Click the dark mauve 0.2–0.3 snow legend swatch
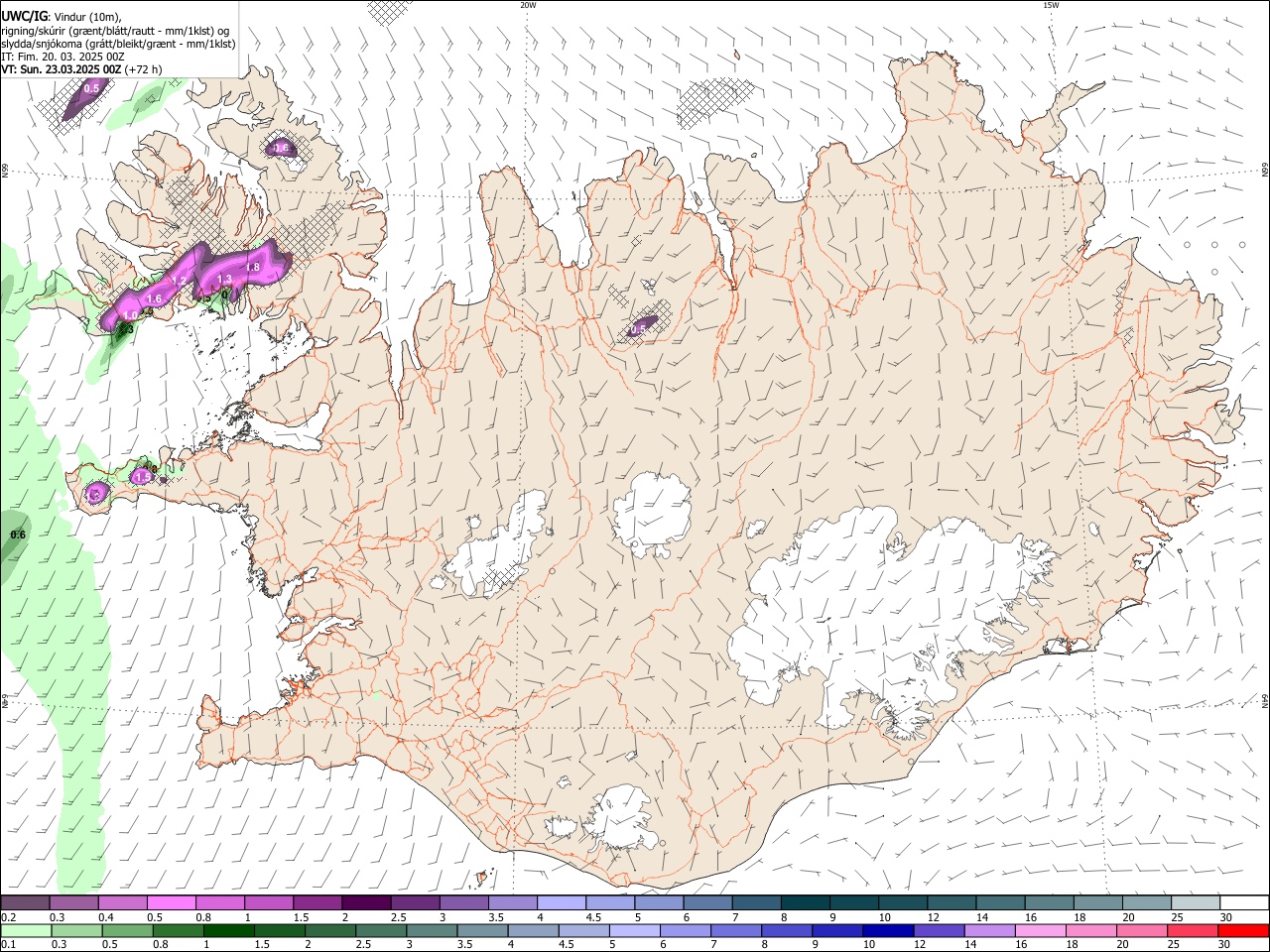 click(25, 903)
